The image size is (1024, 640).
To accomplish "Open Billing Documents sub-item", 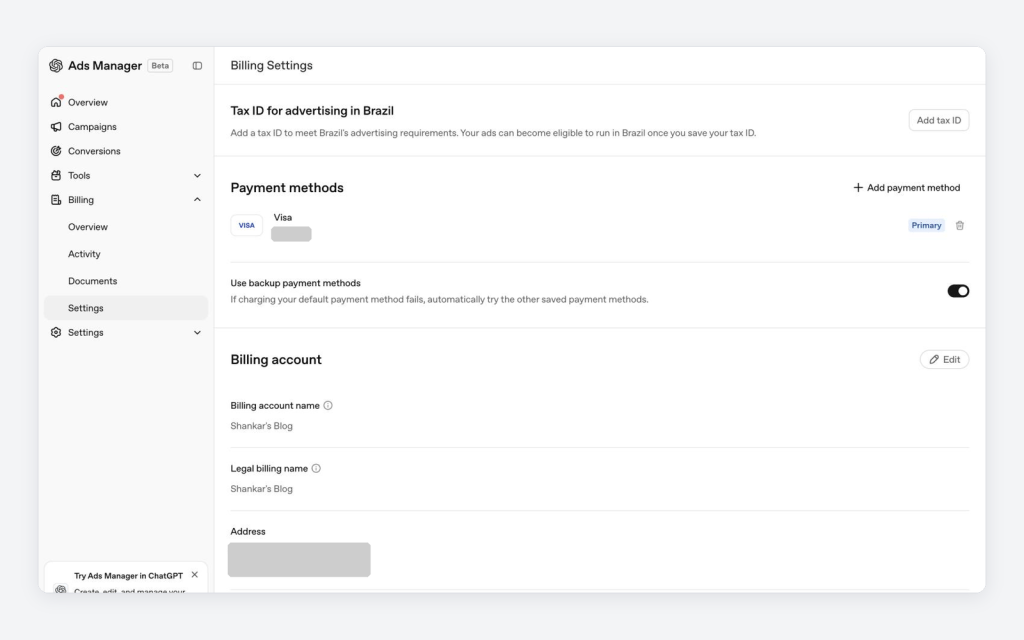I will [93, 281].
